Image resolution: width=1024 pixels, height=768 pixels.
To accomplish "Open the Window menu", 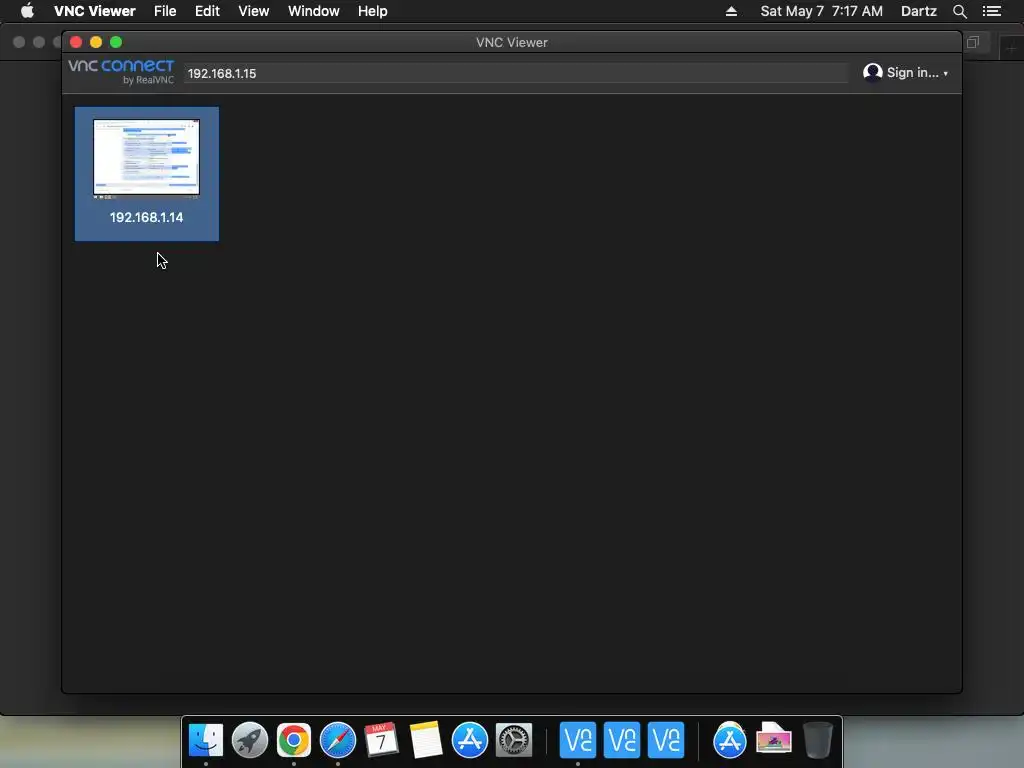I will point(313,11).
